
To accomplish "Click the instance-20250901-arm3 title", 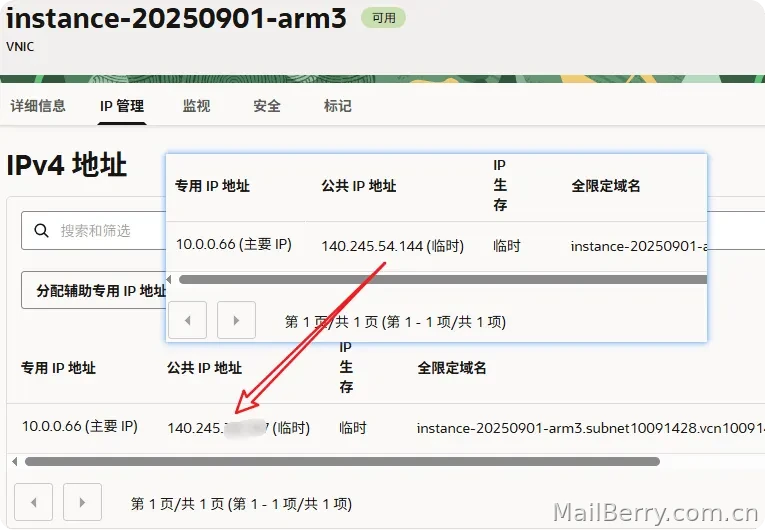I will click(x=176, y=18).
